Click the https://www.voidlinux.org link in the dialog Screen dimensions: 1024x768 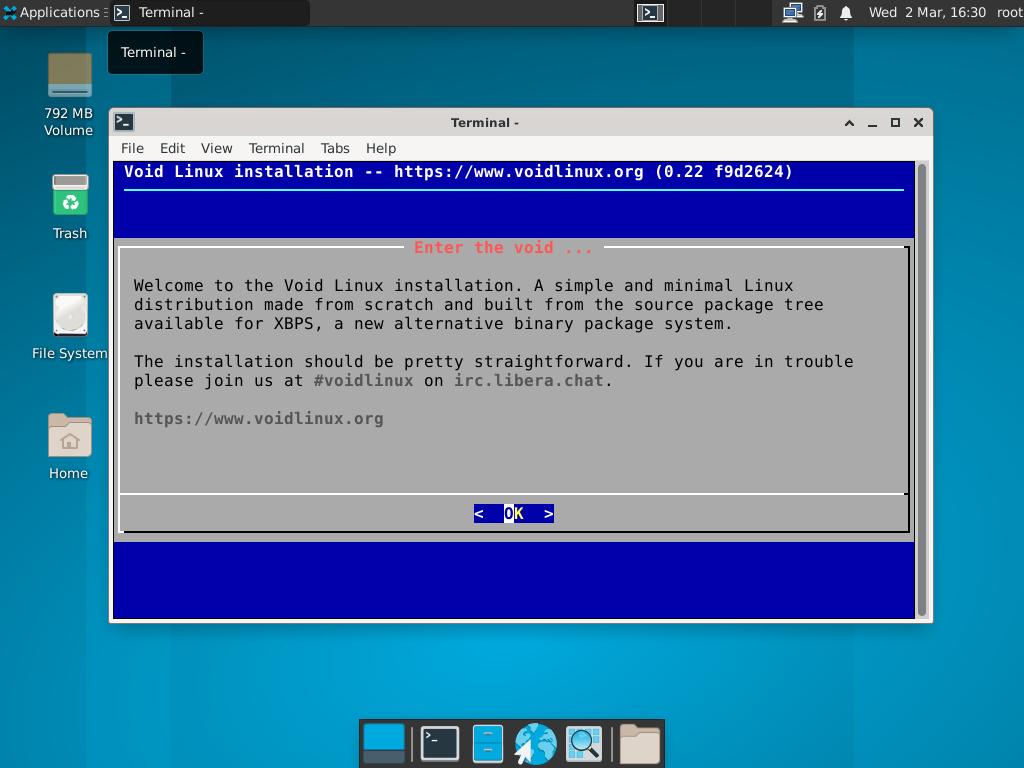click(259, 419)
